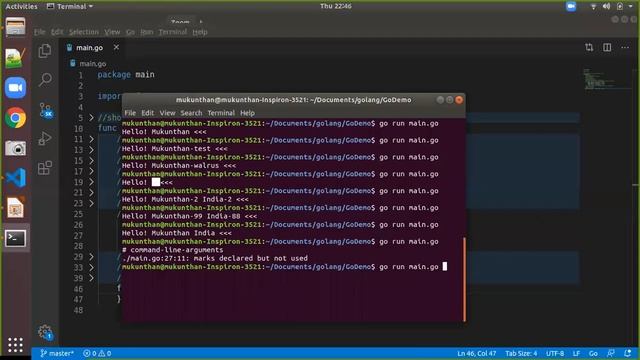Open the network Wi-Fi indicator
The height and width of the screenshot is (360, 640).
coord(593,6)
